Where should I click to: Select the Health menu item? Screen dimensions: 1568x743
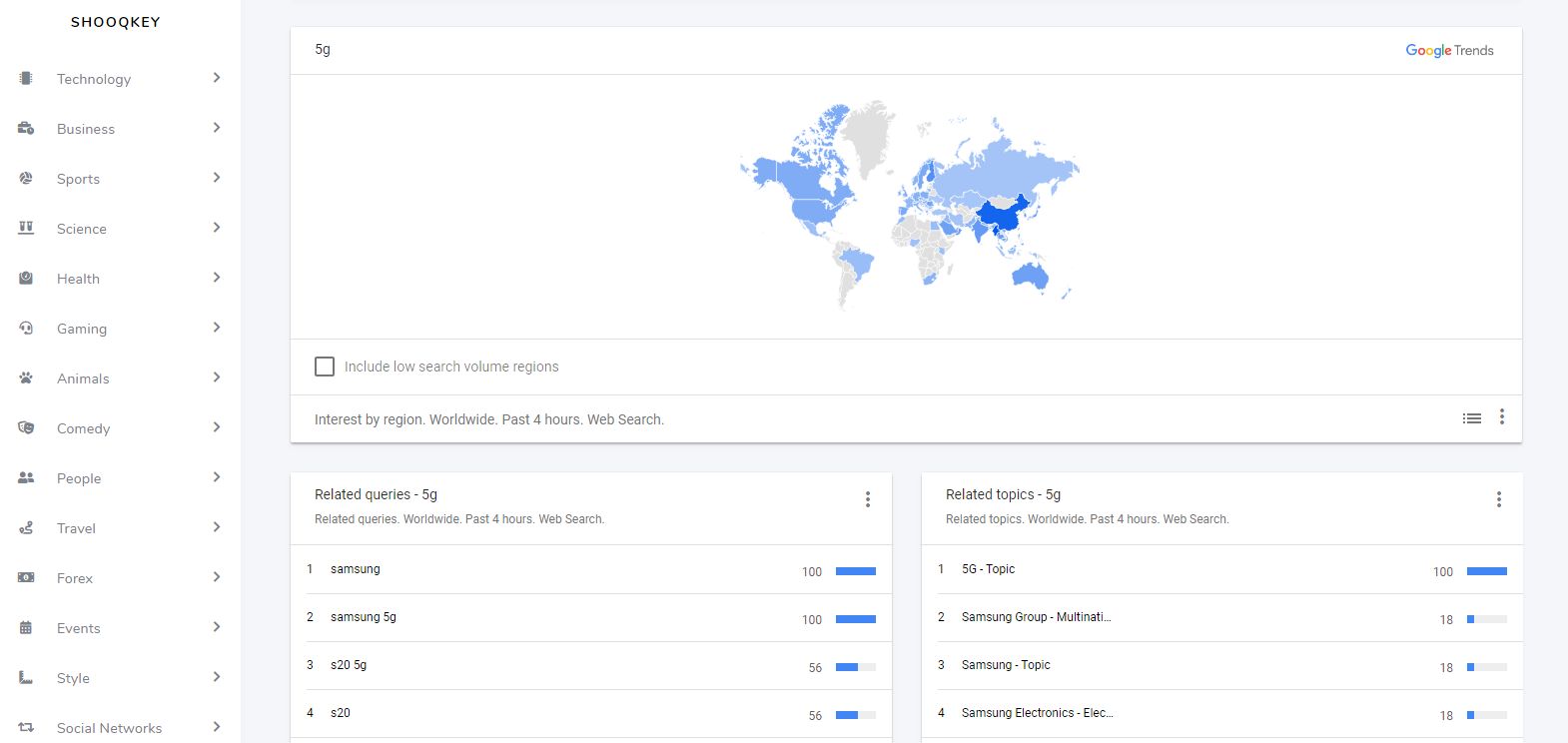point(78,279)
